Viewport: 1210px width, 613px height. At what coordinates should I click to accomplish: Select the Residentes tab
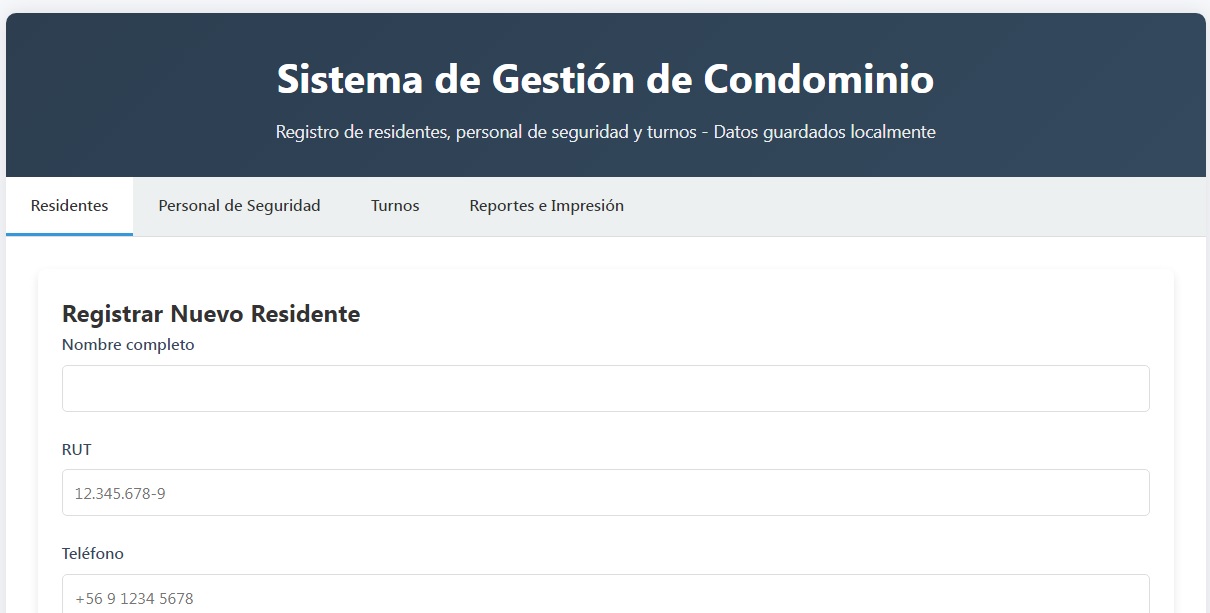click(x=68, y=205)
